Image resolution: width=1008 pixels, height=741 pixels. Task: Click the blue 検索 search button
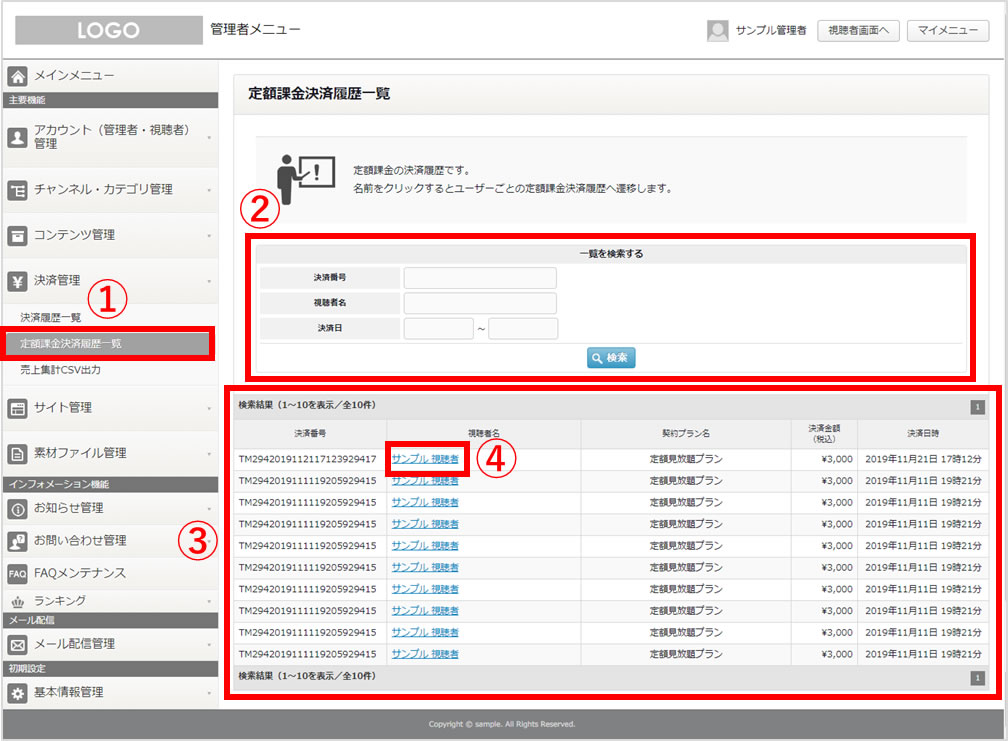click(611, 357)
